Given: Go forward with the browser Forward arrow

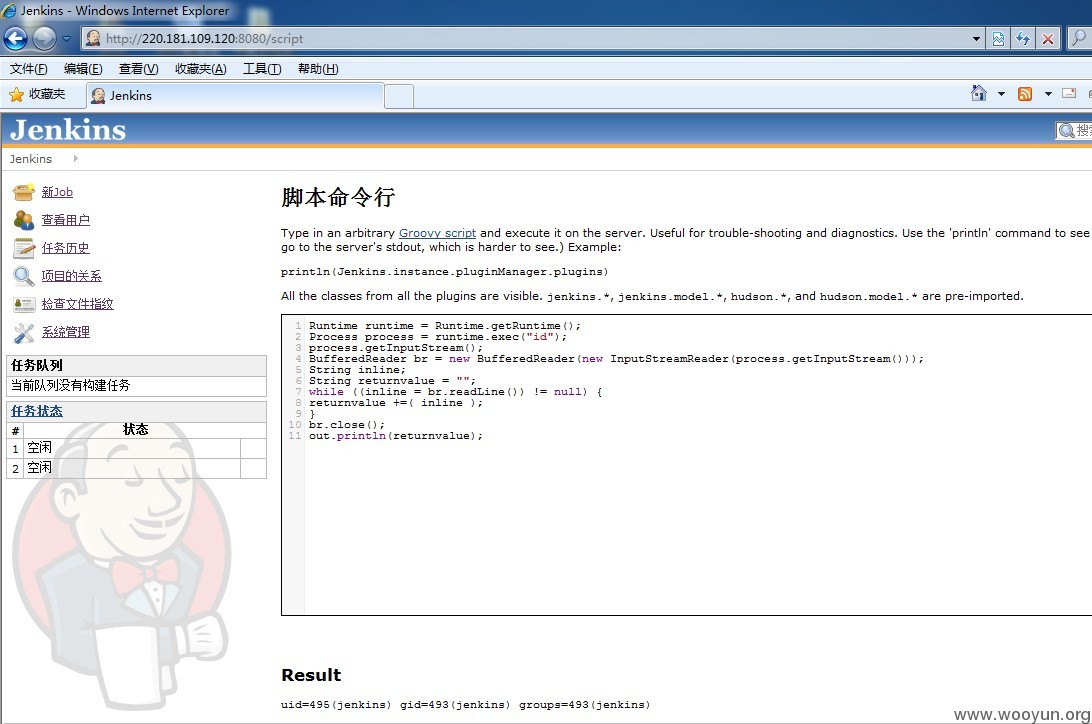Looking at the screenshot, I should click(x=45, y=38).
